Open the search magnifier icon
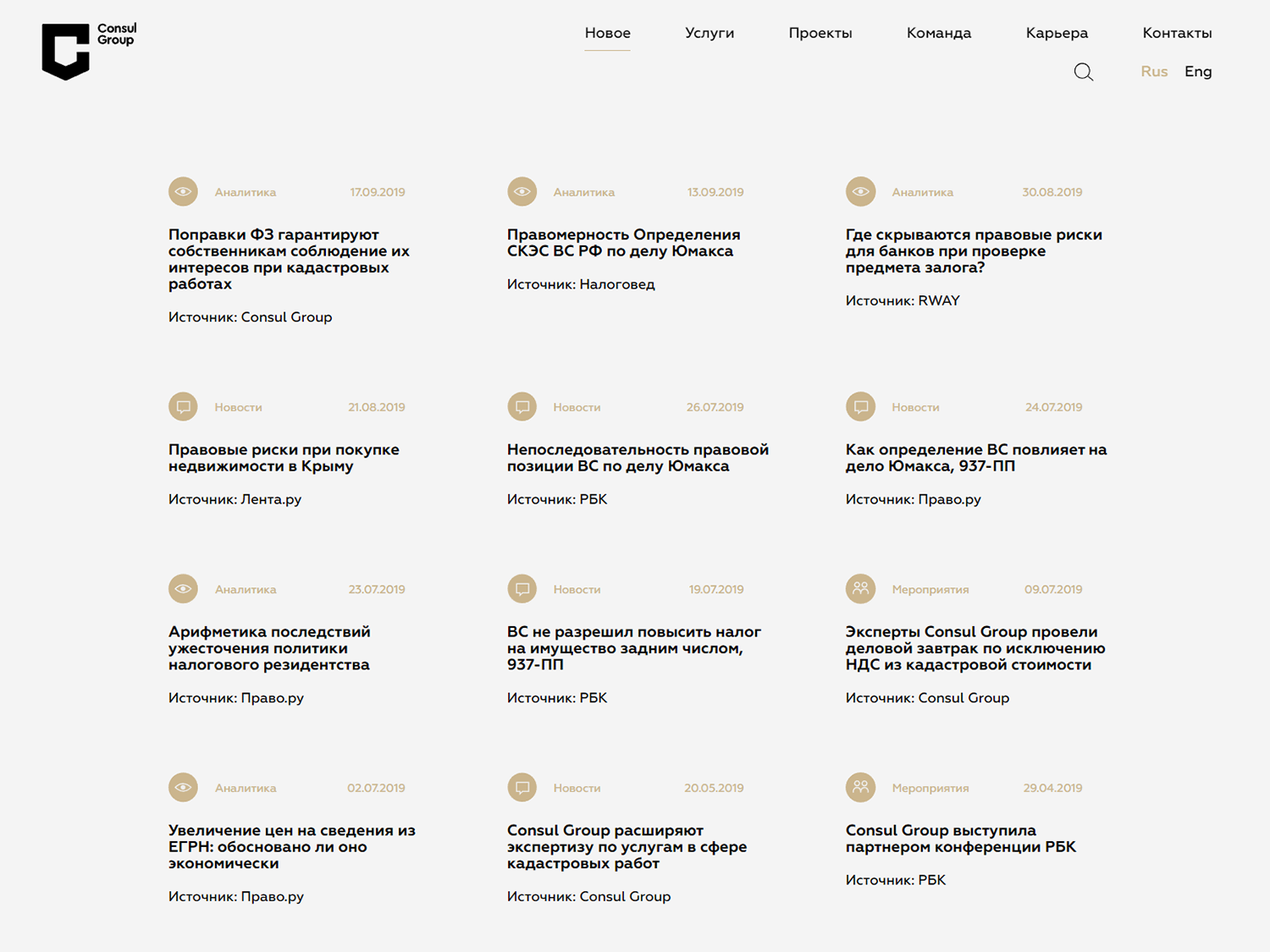The width and height of the screenshot is (1270, 952). click(1083, 72)
